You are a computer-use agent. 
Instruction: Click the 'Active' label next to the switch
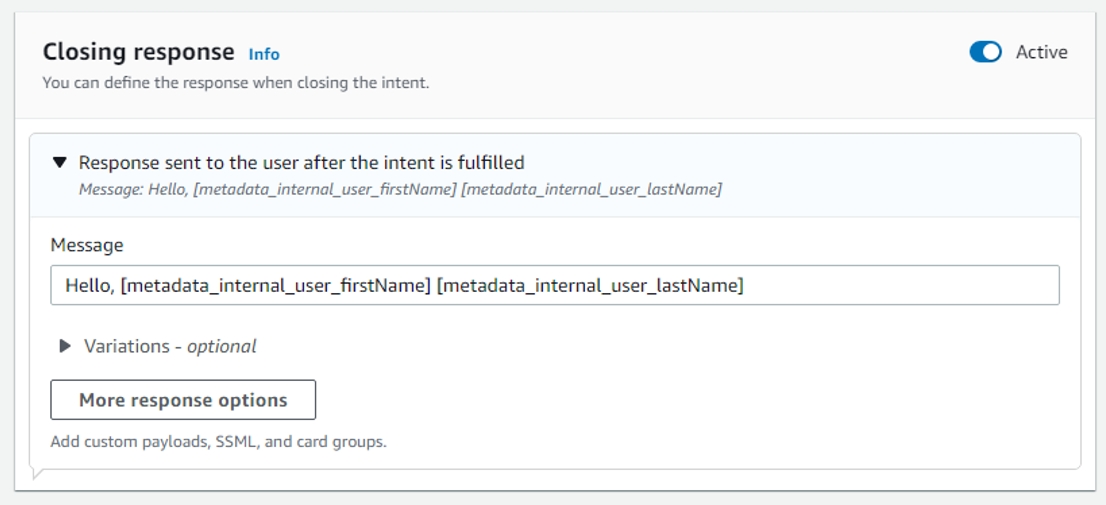[x=1041, y=53]
